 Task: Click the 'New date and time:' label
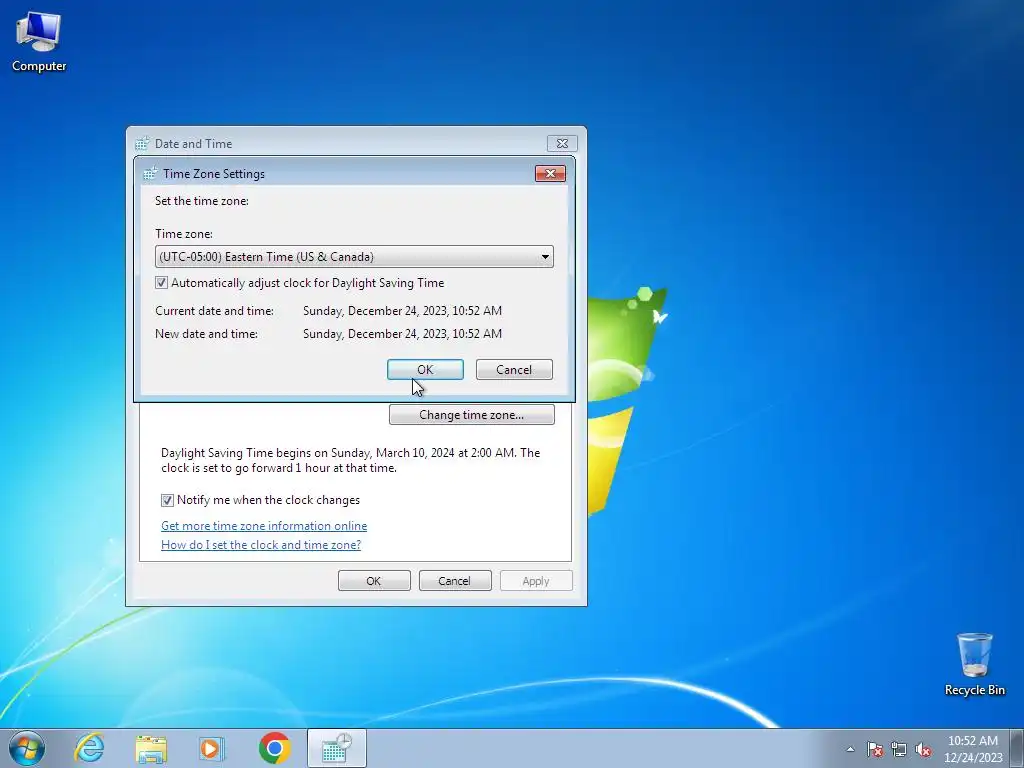point(206,334)
